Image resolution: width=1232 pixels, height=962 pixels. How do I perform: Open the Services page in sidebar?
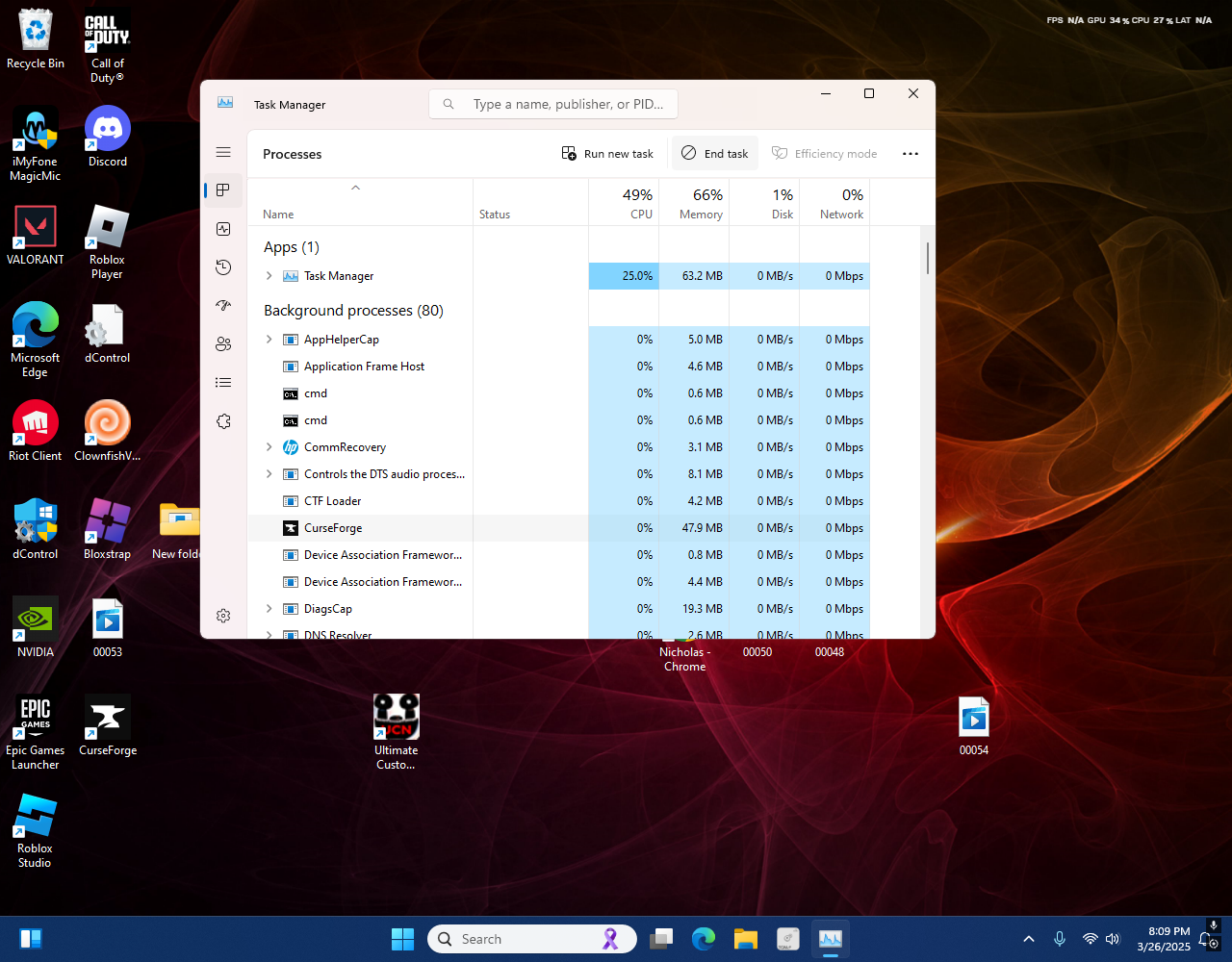tap(223, 421)
